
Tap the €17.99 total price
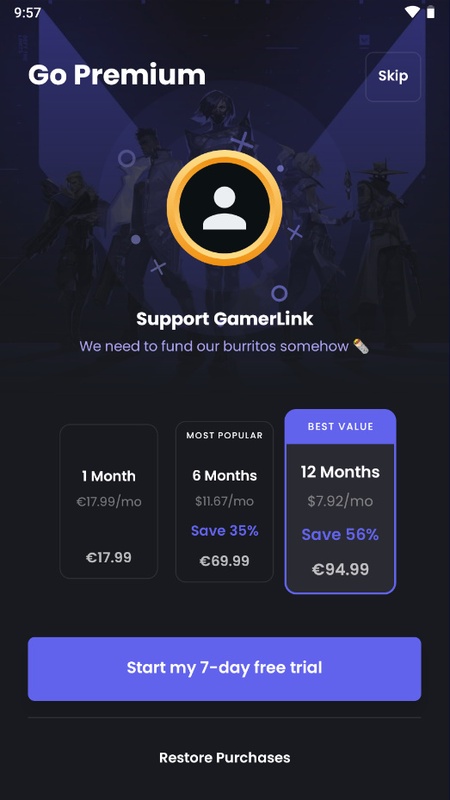click(109, 557)
